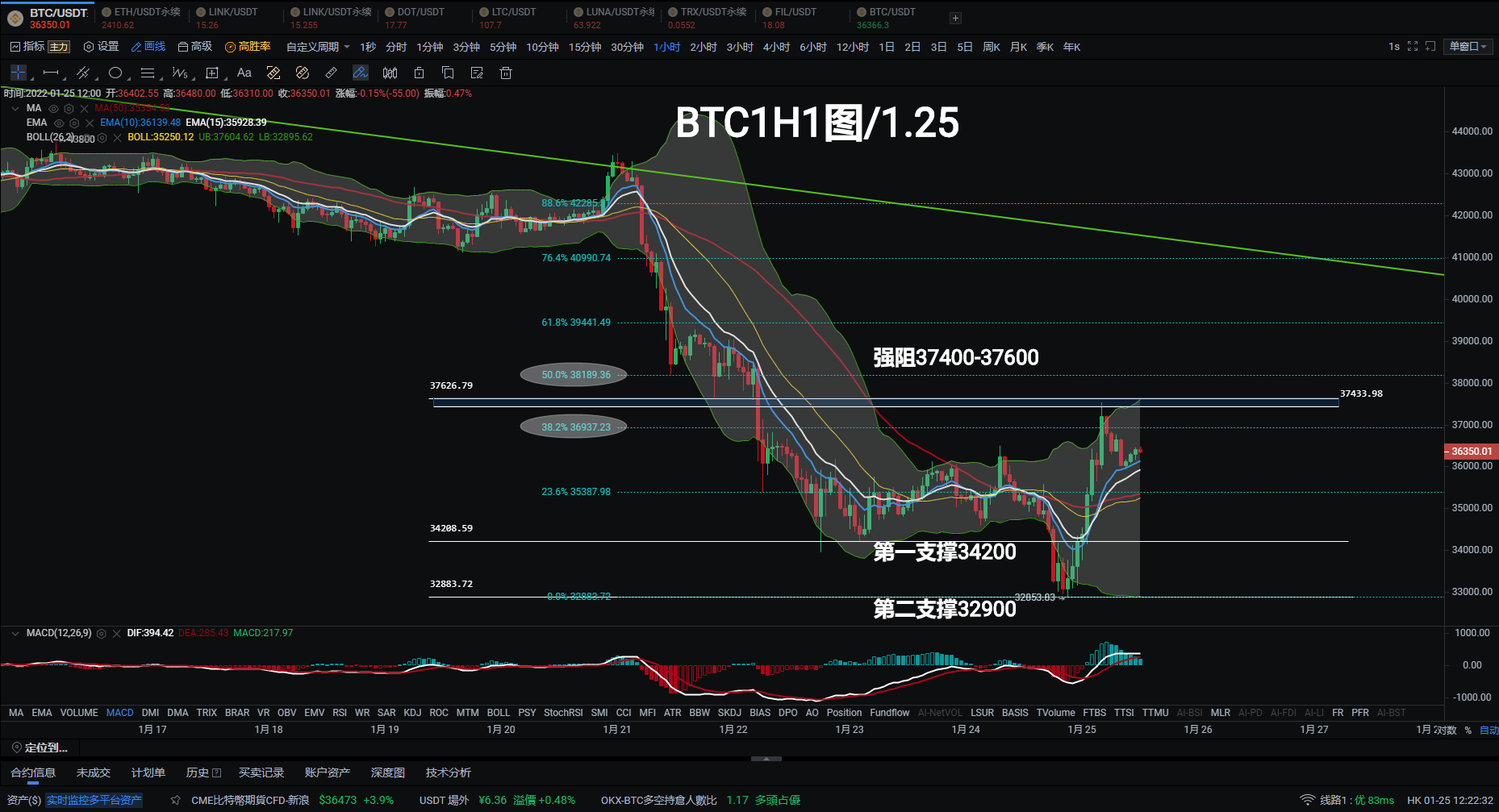Select the 4小时 timeframe
Image resolution: width=1499 pixels, height=812 pixels.
776,47
